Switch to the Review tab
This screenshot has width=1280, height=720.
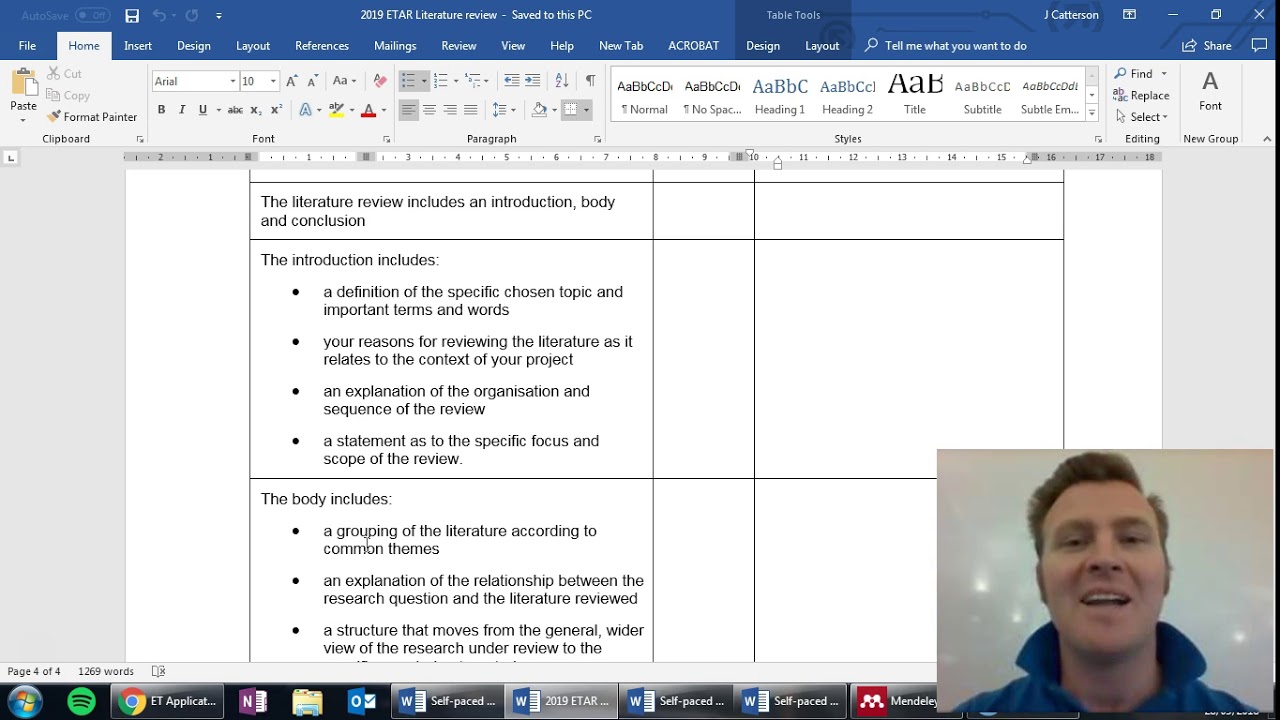459,46
